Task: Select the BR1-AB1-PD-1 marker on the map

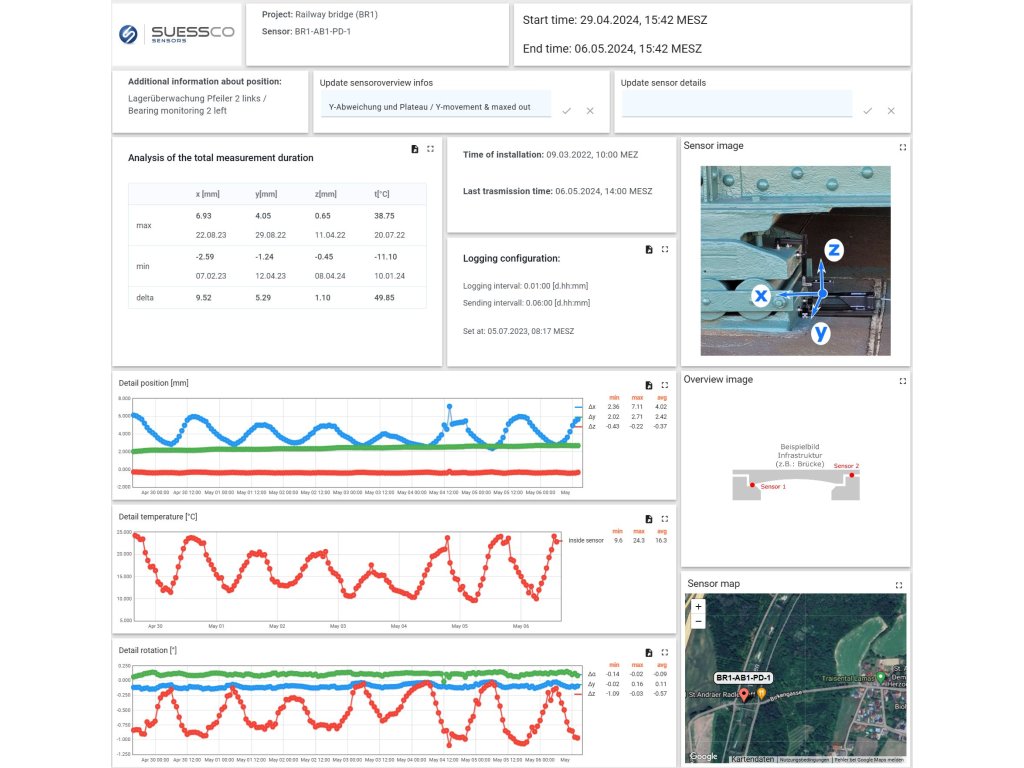Action: (744, 693)
